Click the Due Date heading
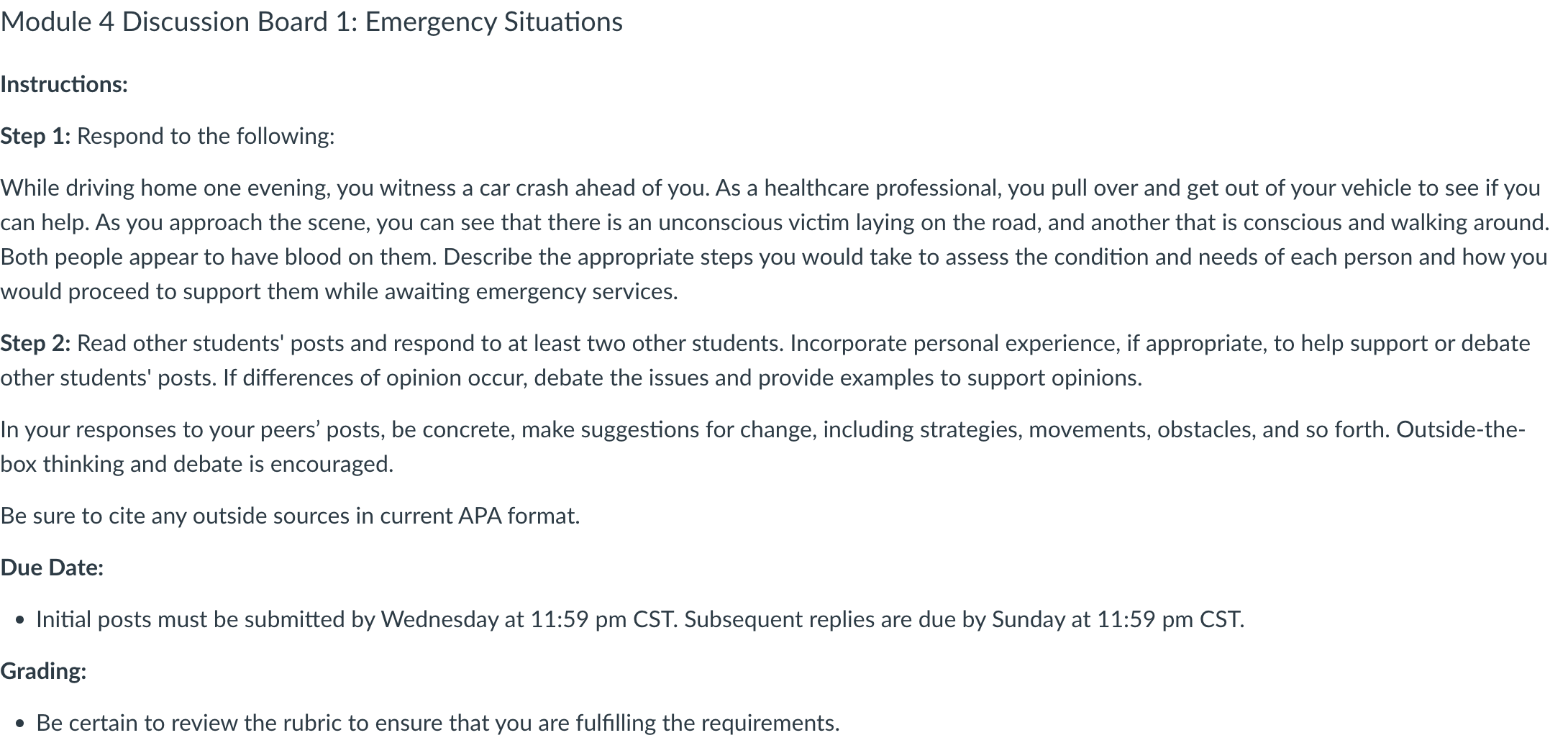The width and height of the screenshot is (1568, 748). coord(52,567)
